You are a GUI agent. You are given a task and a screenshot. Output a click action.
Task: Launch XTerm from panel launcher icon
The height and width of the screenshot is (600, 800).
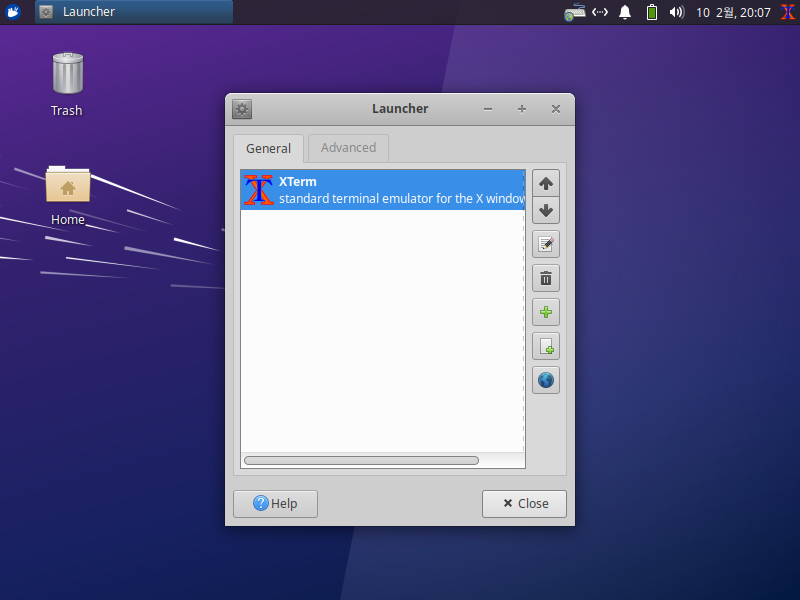point(788,12)
